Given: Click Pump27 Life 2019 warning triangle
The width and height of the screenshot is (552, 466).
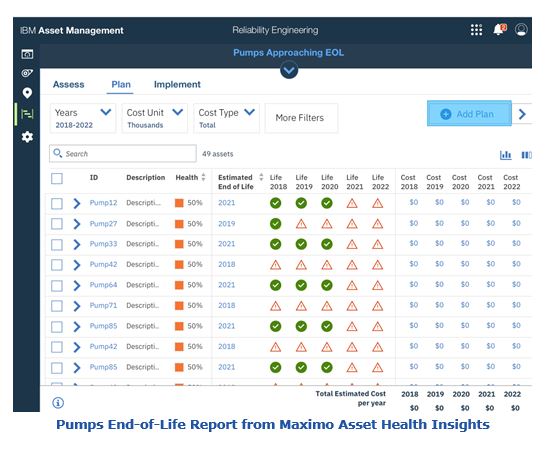Looking at the screenshot, I should 301,224.
